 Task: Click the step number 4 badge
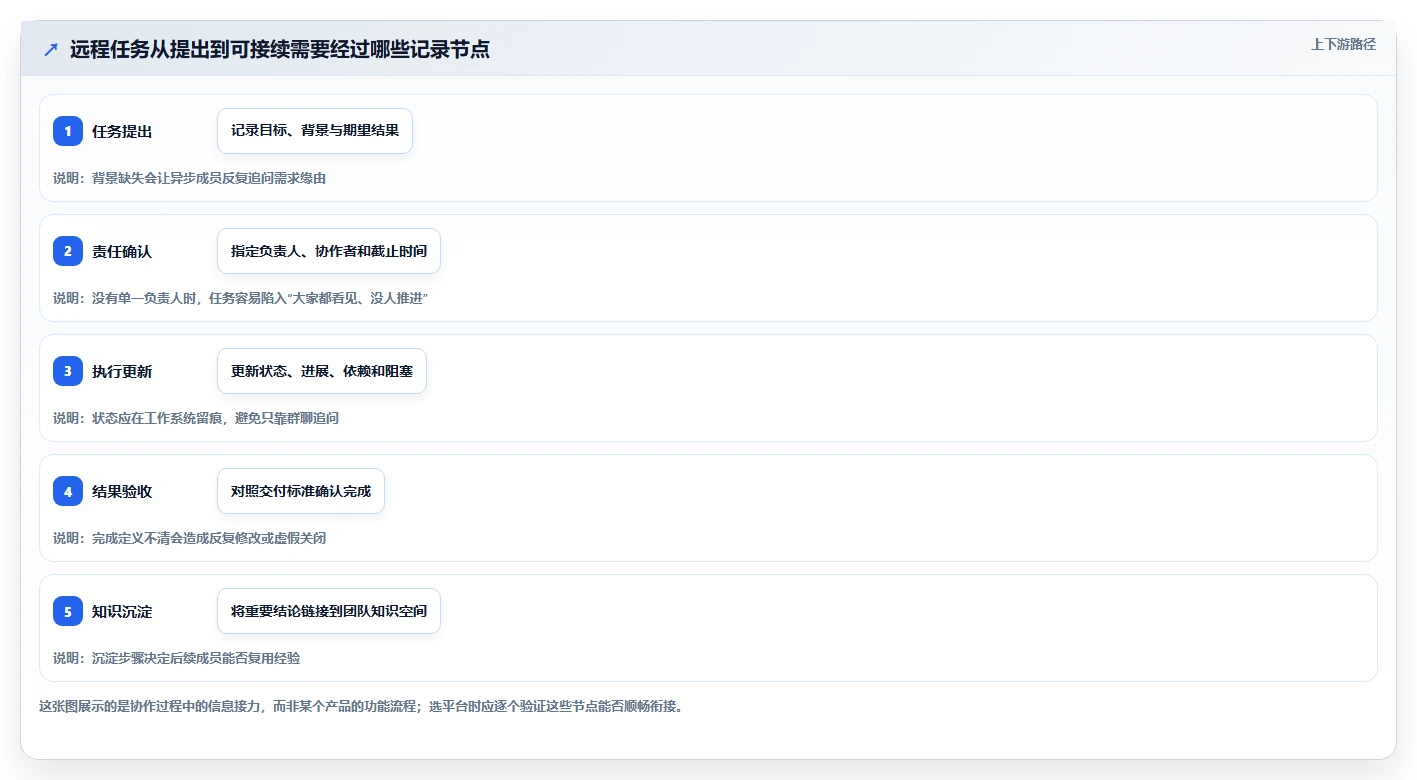point(68,491)
